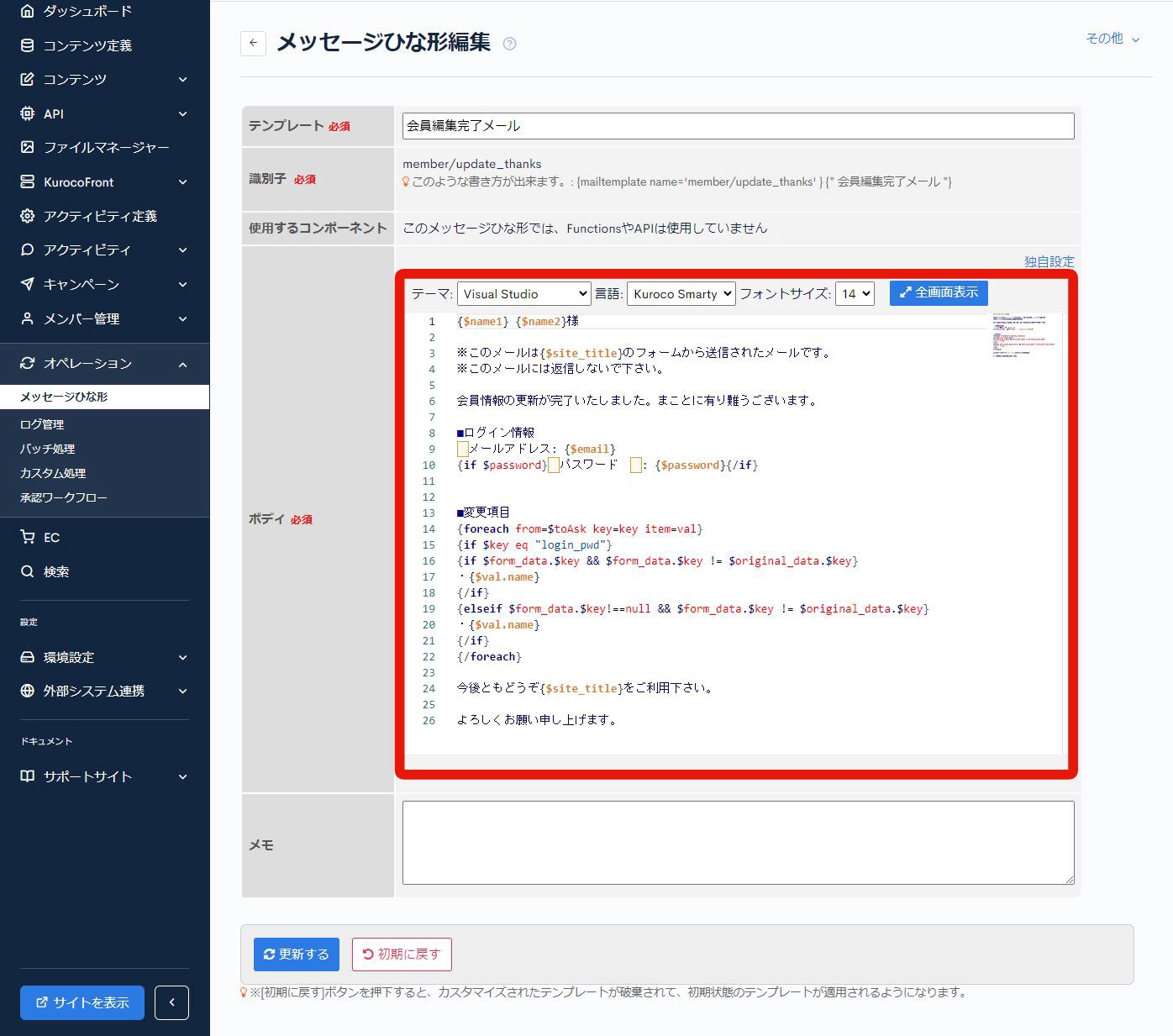Collapse the sidebar with the chevron button
Screen dimensions: 1173x1036
click(171, 1002)
